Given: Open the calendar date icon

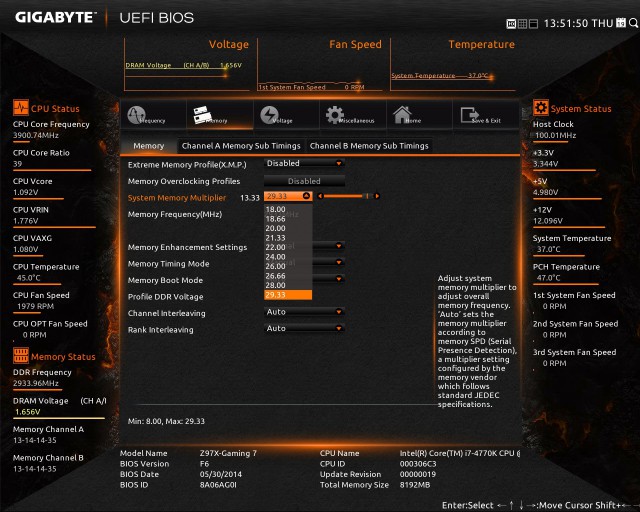Looking at the screenshot, I should click(621, 22).
